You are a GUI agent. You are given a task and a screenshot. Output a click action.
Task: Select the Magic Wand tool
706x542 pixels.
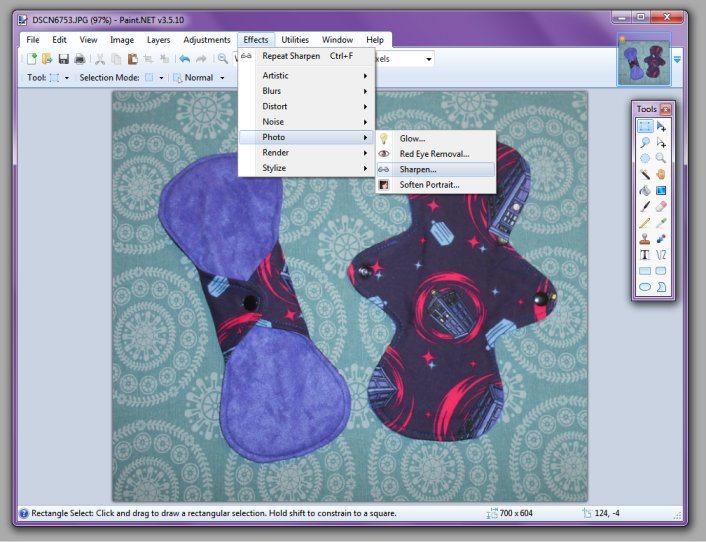(645, 174)
